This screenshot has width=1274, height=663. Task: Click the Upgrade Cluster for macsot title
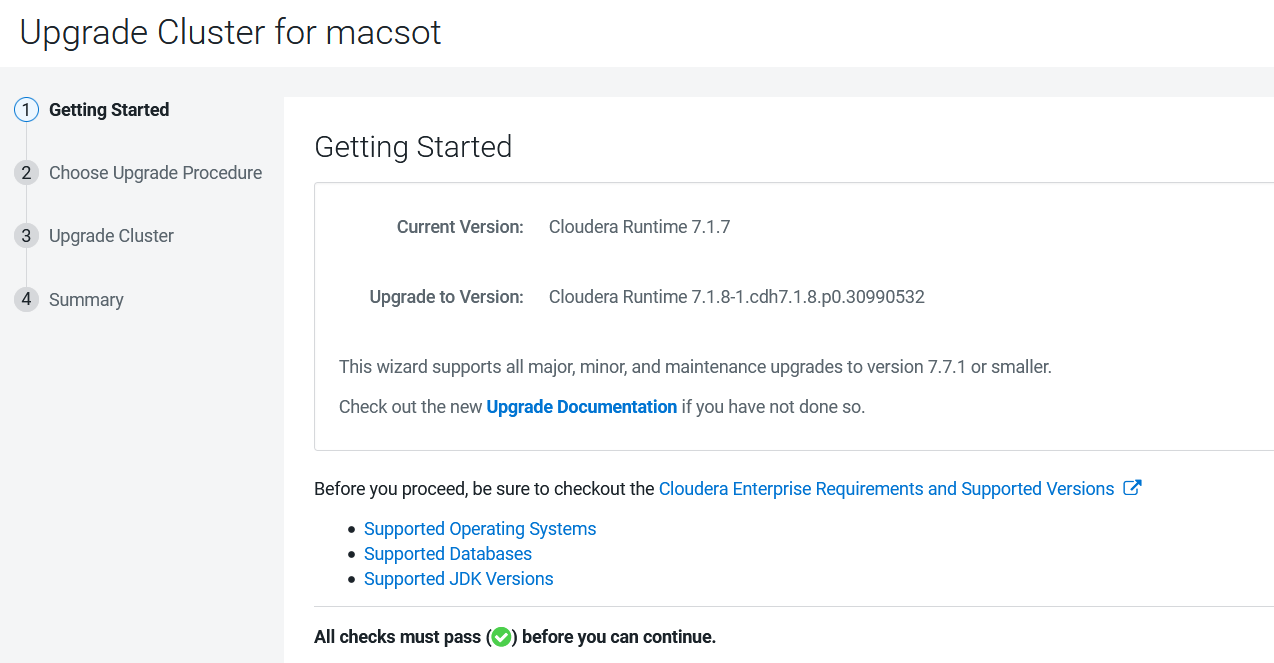point(230,32)
